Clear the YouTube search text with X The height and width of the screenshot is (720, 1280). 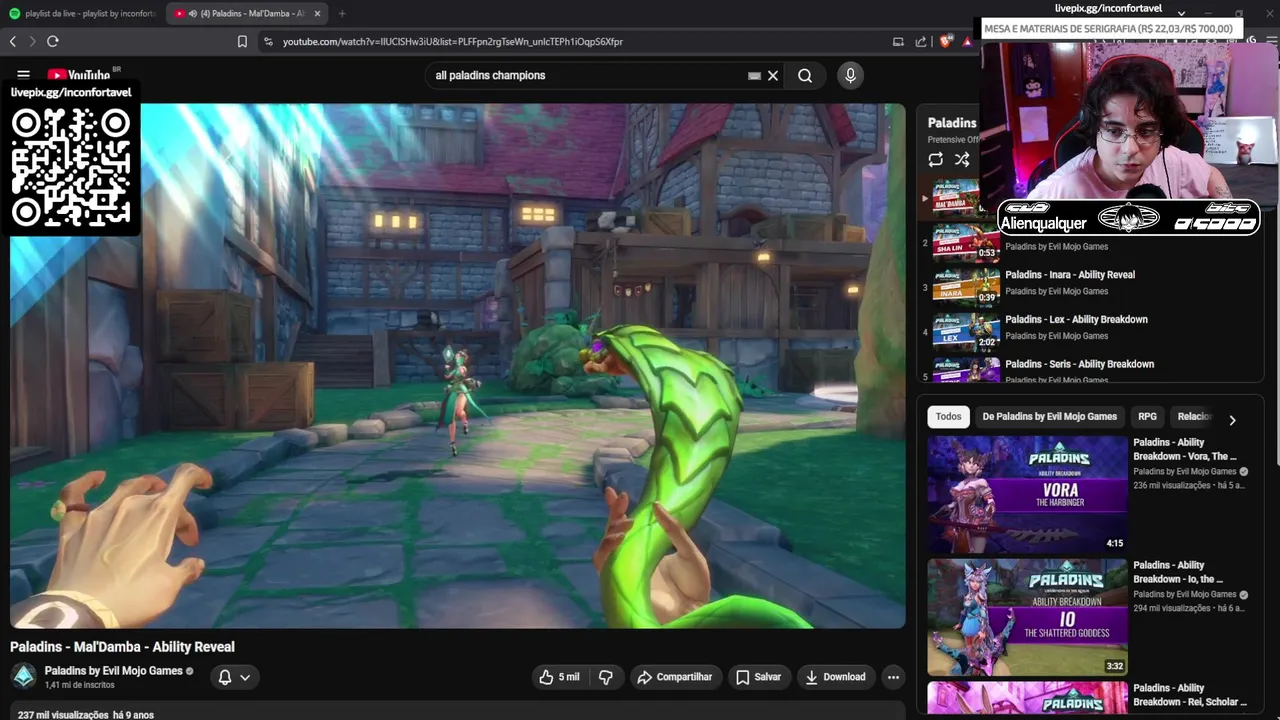tap(773, 75)
